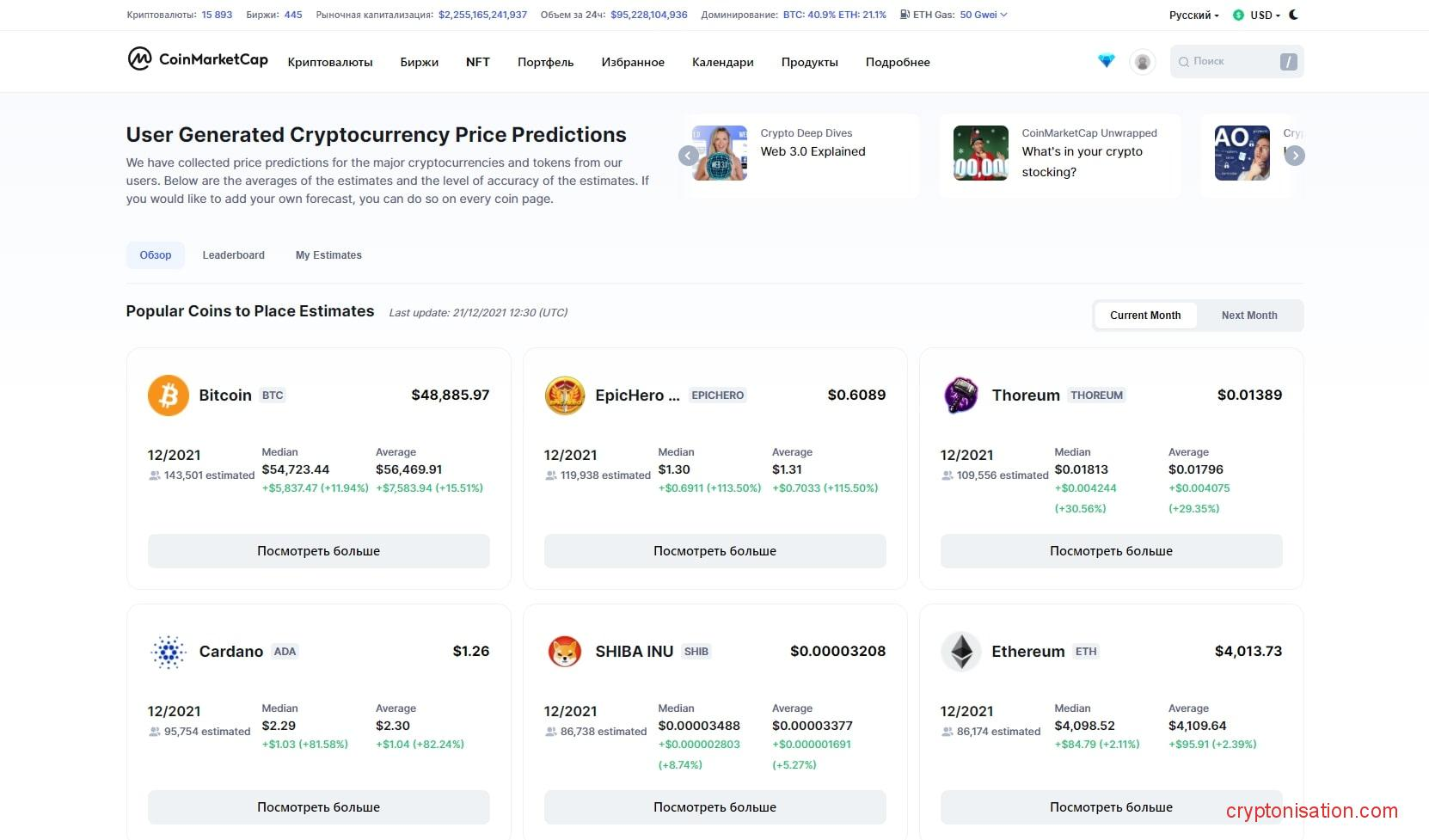Switch estimates to Next Month
This screenshot has height=840, width=1429.
pyautogui.click(x=1249, y=316)
